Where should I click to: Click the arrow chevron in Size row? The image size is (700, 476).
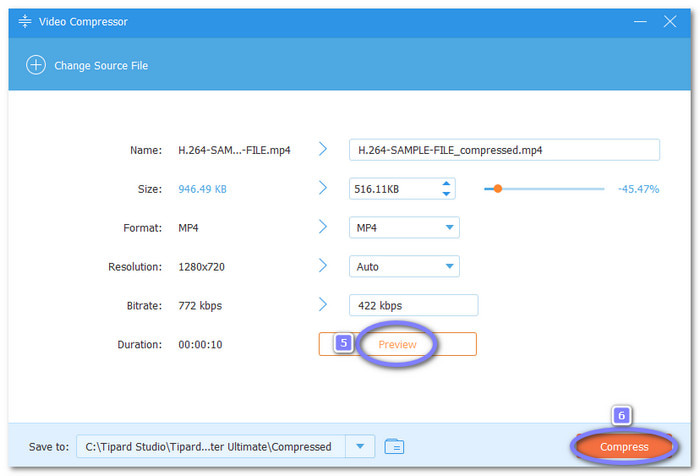[x=323, y=188]
